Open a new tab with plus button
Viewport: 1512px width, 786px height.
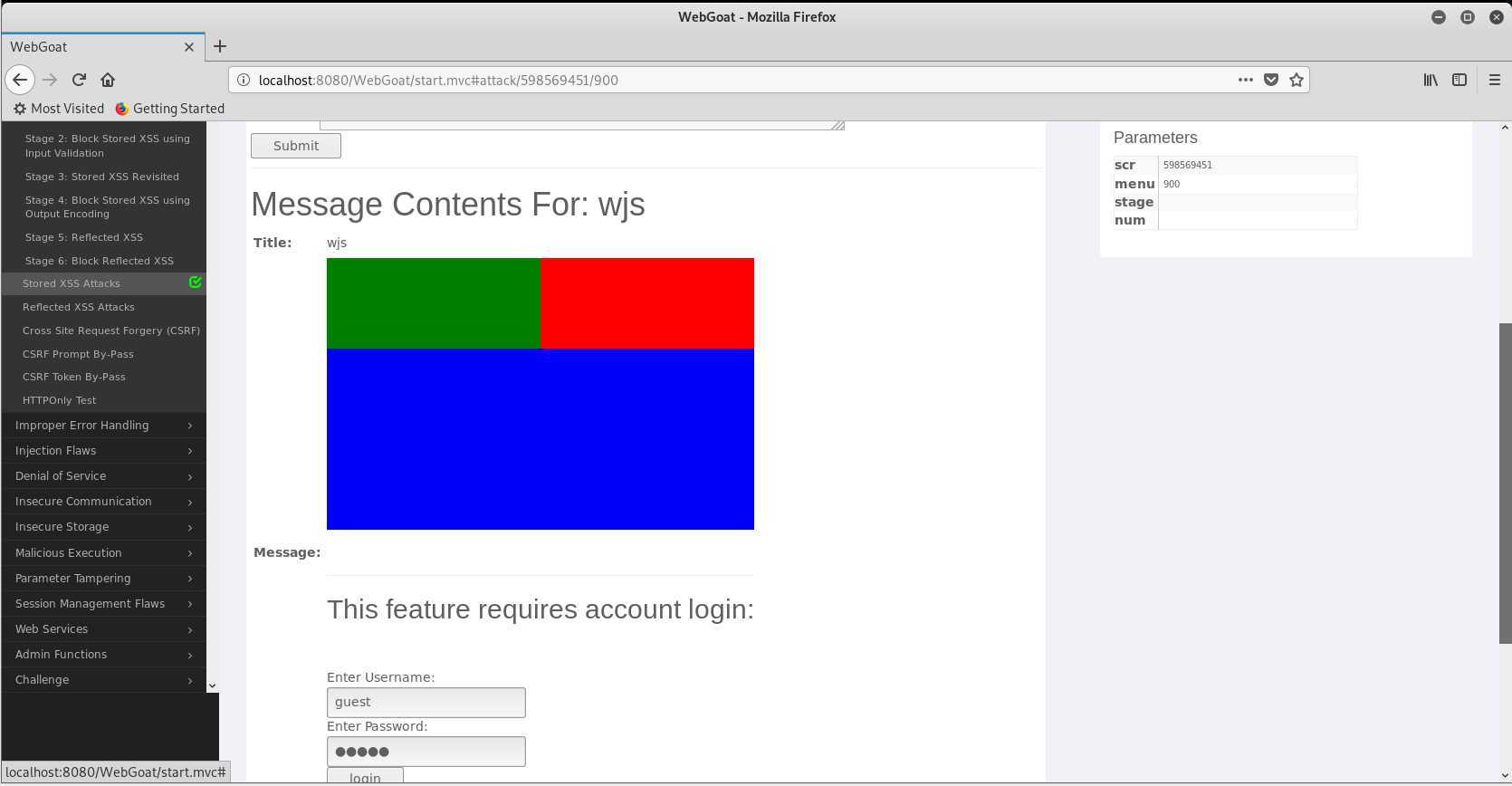220,46
